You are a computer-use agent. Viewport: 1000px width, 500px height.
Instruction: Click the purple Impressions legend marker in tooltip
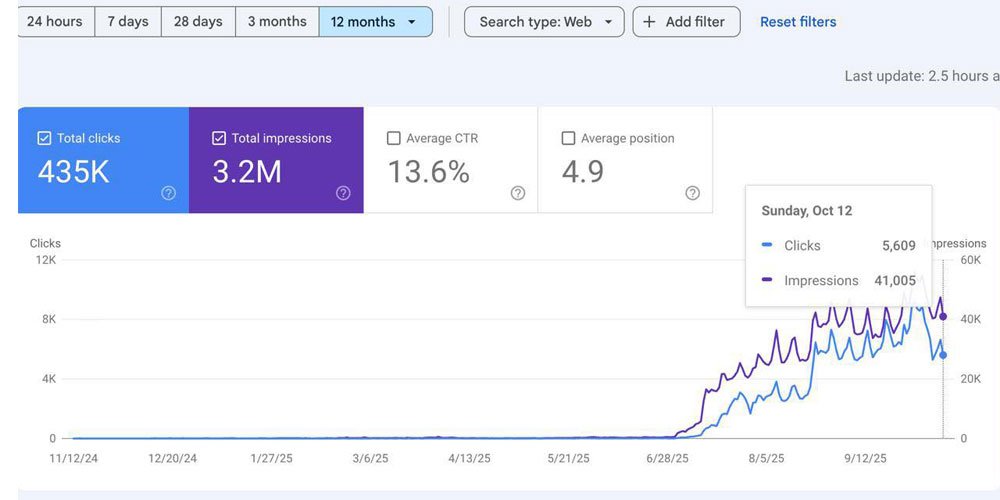point(767,280)
